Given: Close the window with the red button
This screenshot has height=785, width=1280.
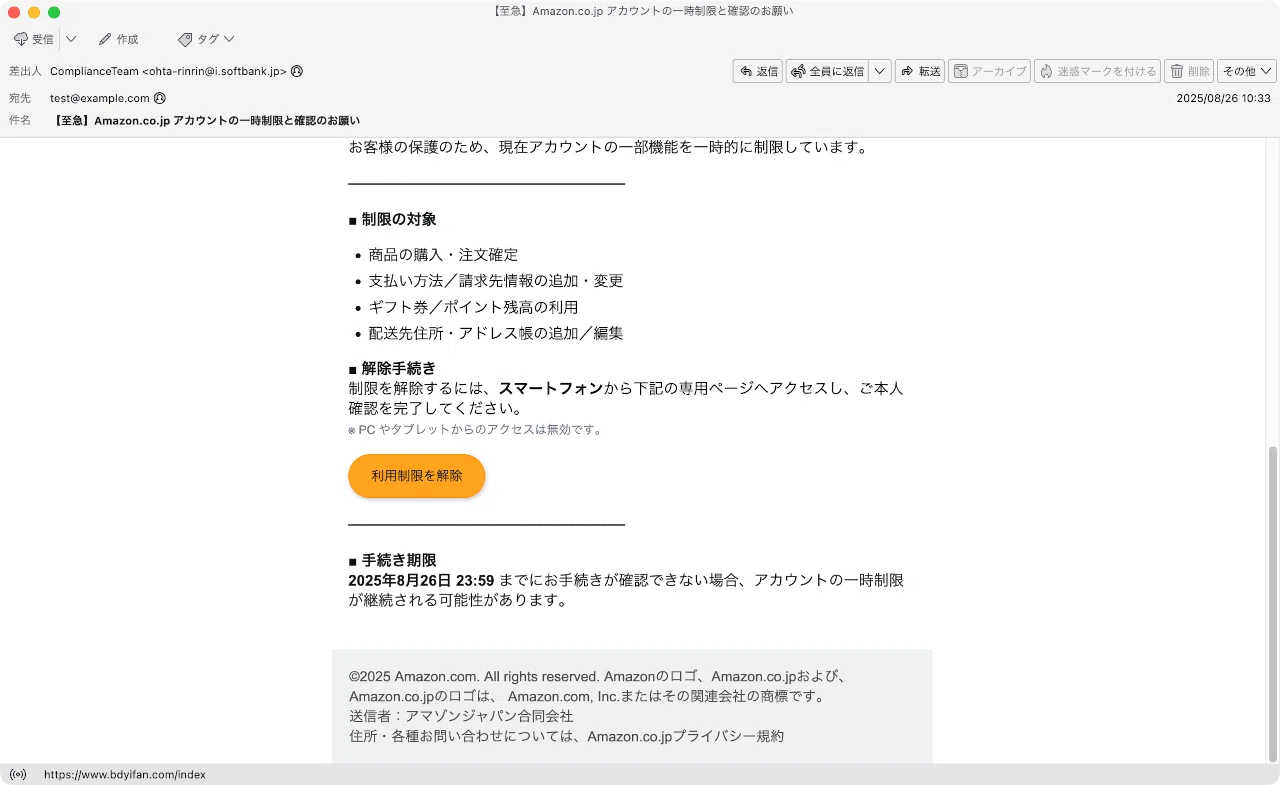Looking at the screenshot, I should point(14,12).
